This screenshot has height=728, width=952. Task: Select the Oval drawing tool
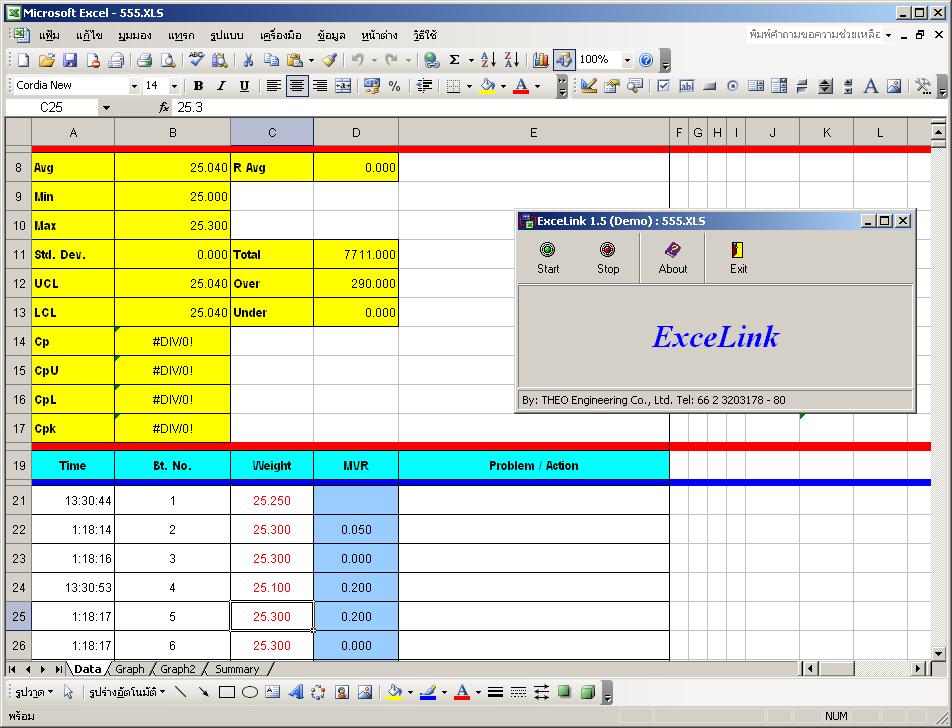click(x=250, y=692)
